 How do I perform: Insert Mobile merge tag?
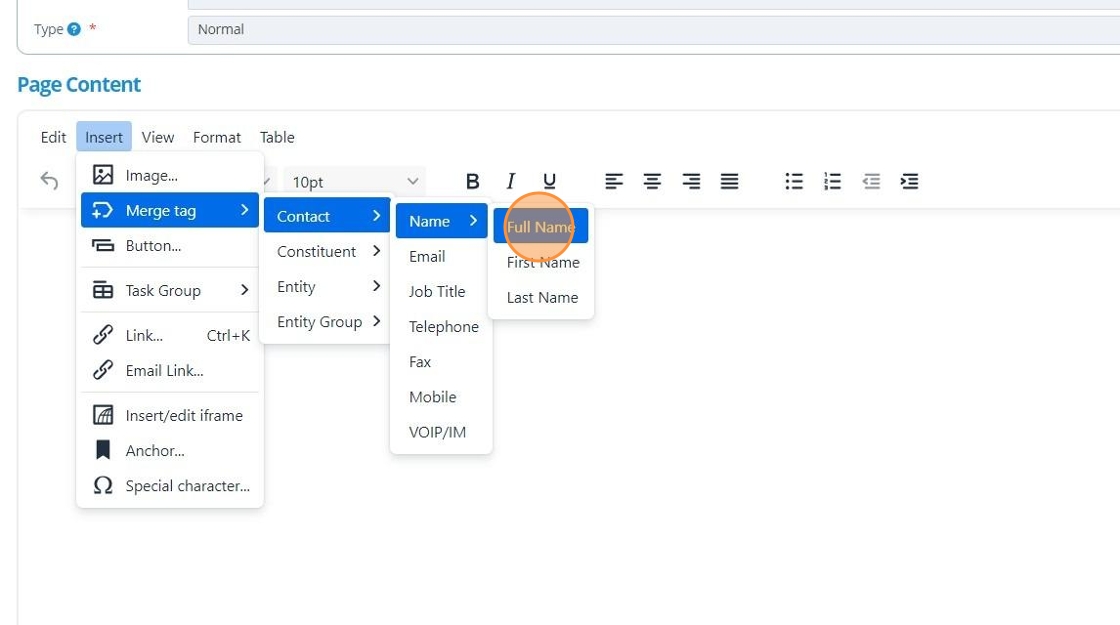pos(441,396)
